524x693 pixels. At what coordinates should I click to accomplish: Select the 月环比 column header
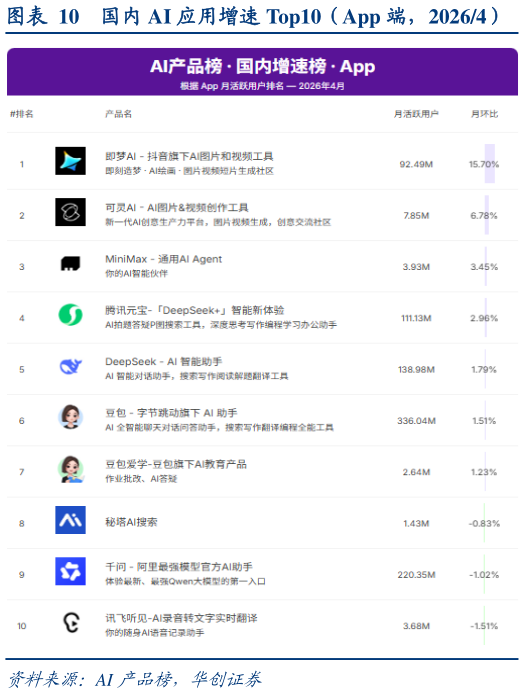click(484, 114)
